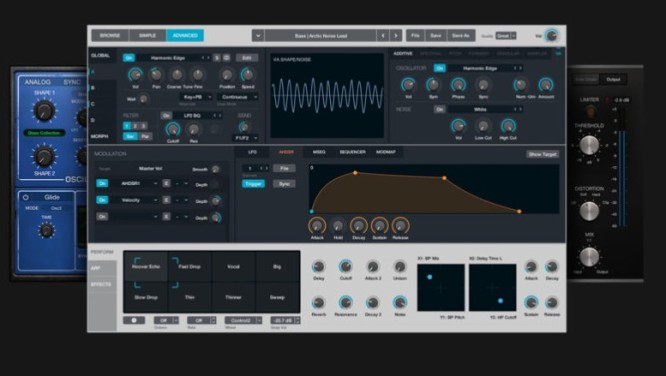Adjust the oscillator Amount knob
The height and width of the screenshot is (376, 666).
(x=546, y=85)
